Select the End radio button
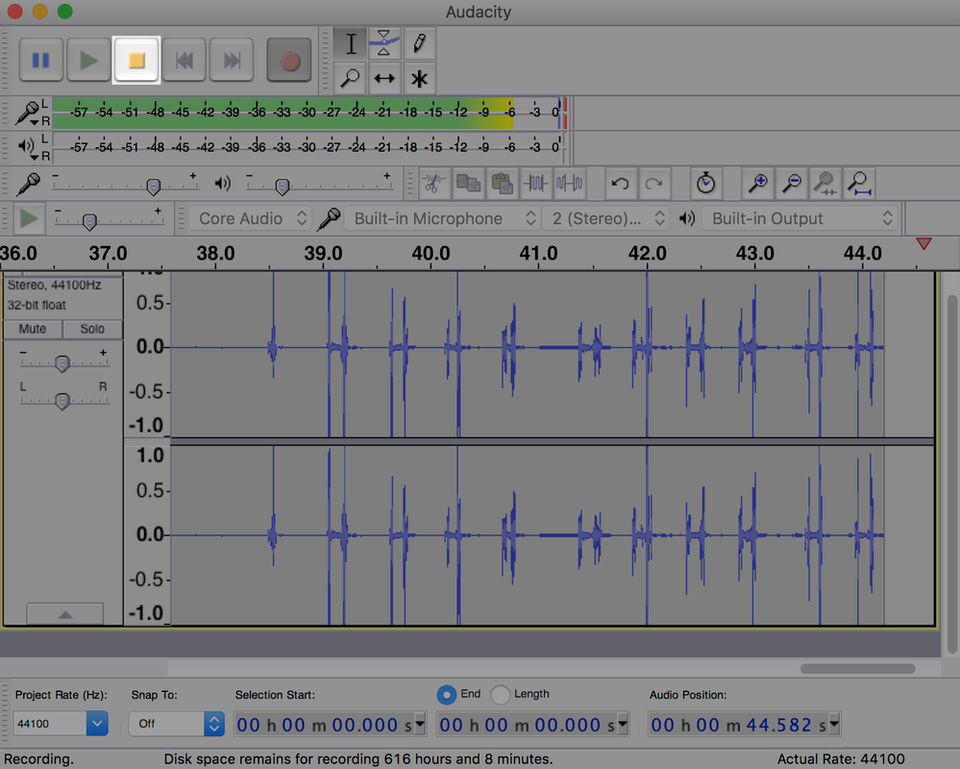Viewport: 960px width, 769px height. tap(447, 694)
